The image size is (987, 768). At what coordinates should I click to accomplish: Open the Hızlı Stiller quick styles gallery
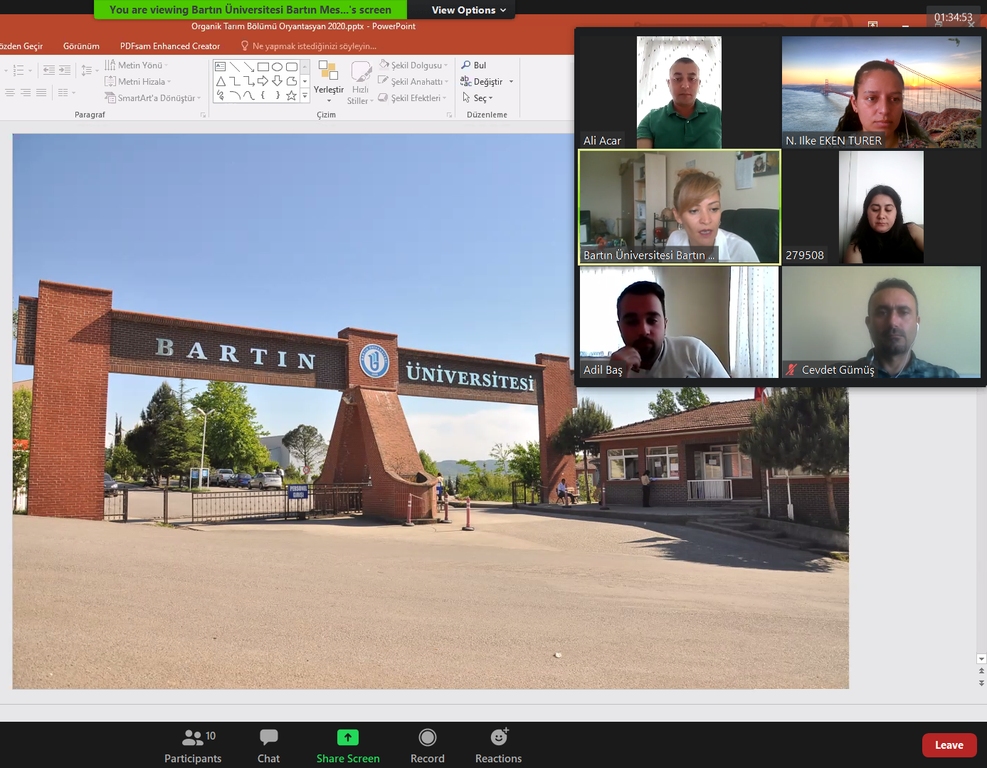(x=360, y=82)
